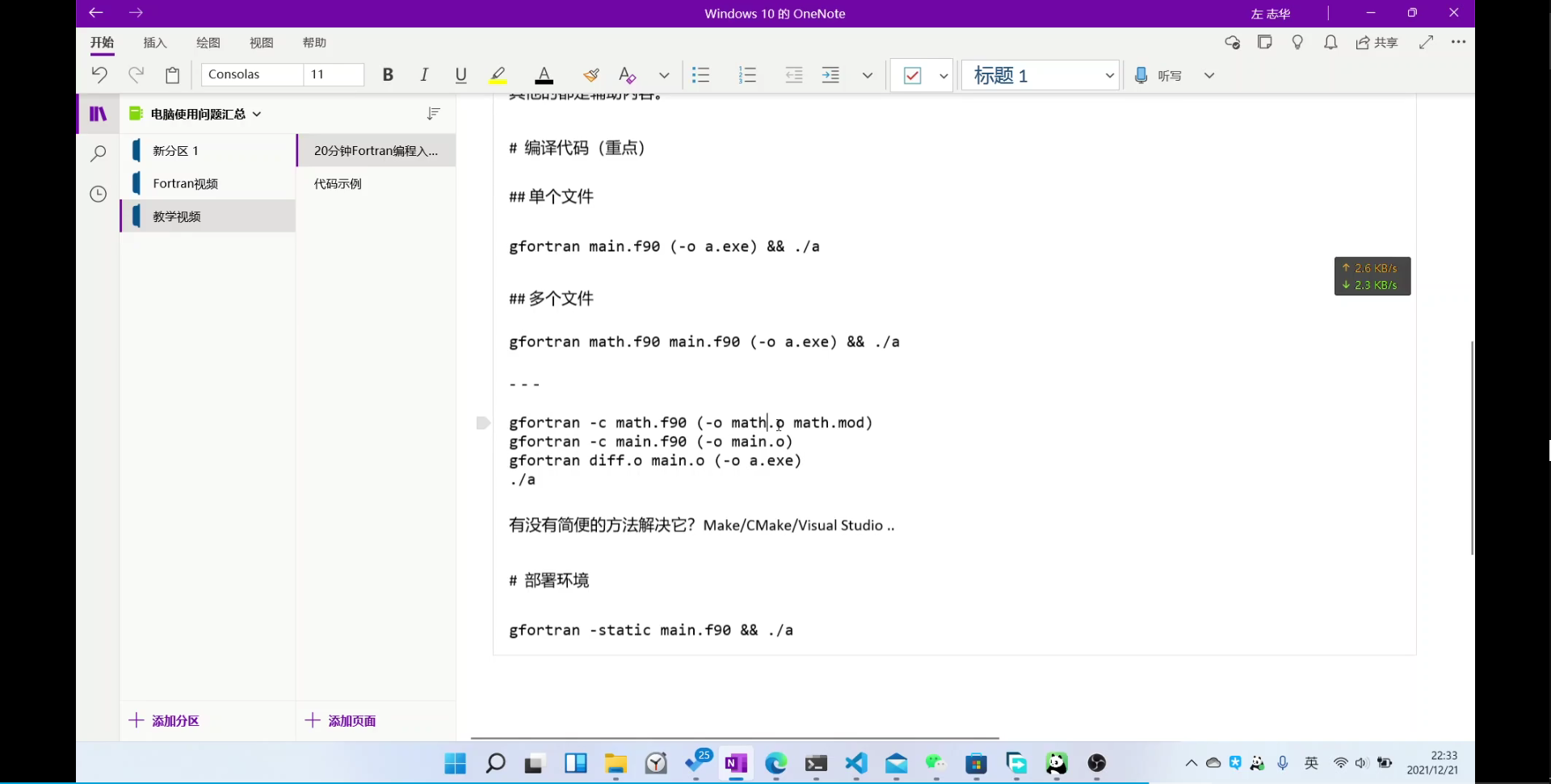Open Microsoft Edge from the taskbar
The height and width of the screenshot is (784, 1551).
(776, 763)
